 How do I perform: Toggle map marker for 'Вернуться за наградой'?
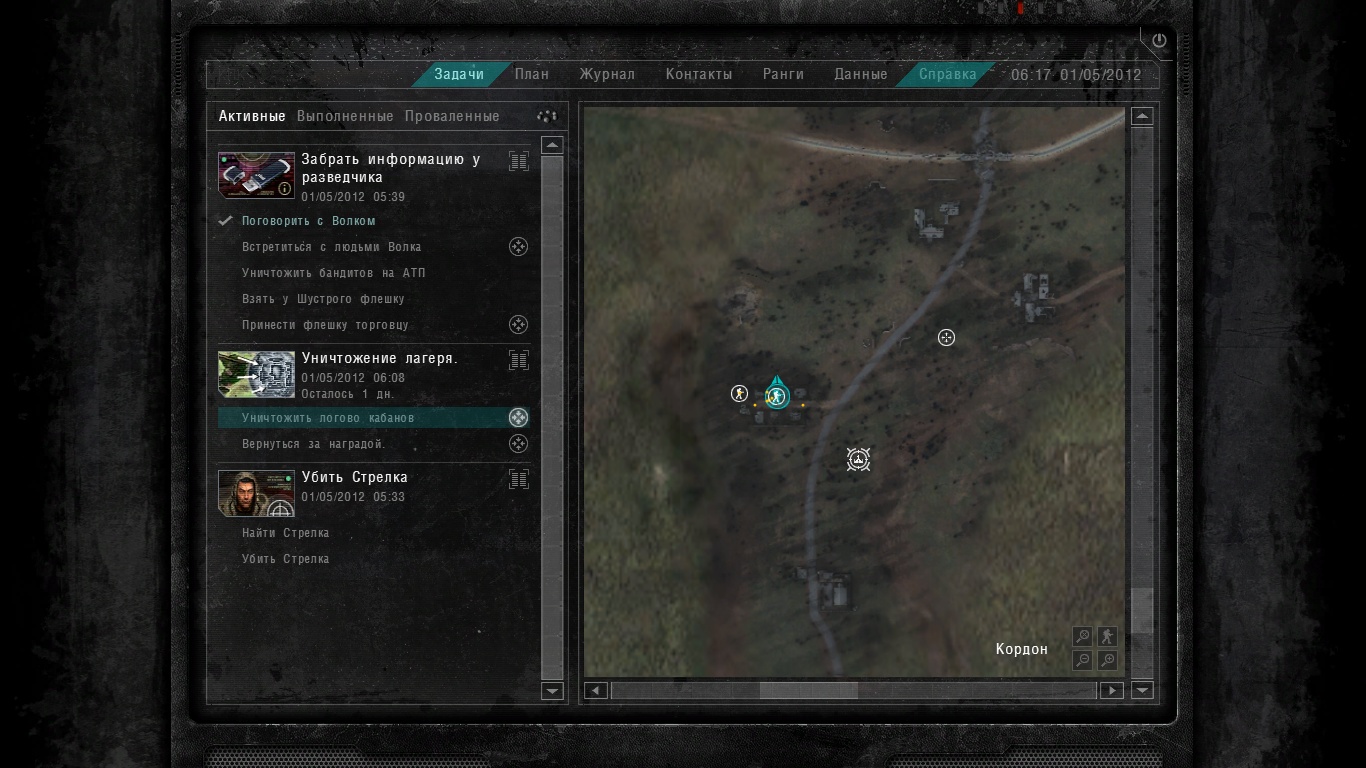pyautogui.click(x=518, y=444)
